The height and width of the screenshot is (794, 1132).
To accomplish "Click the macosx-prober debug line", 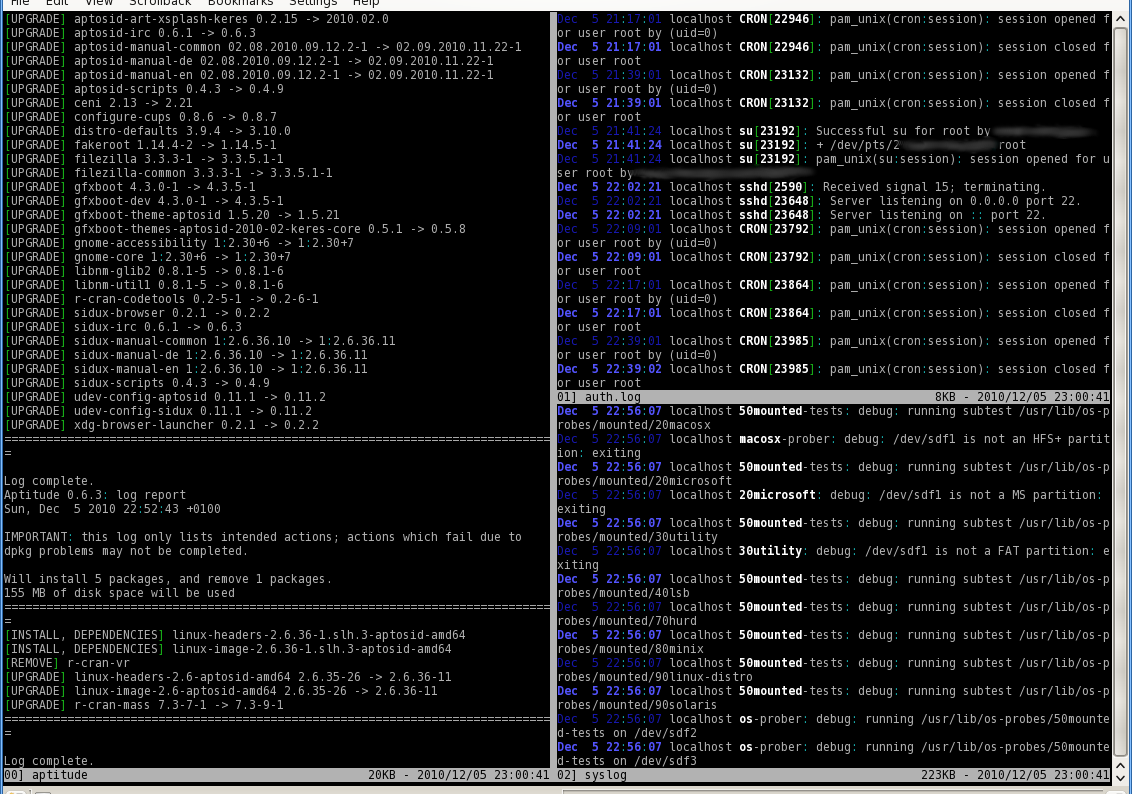I will point(832,439).
